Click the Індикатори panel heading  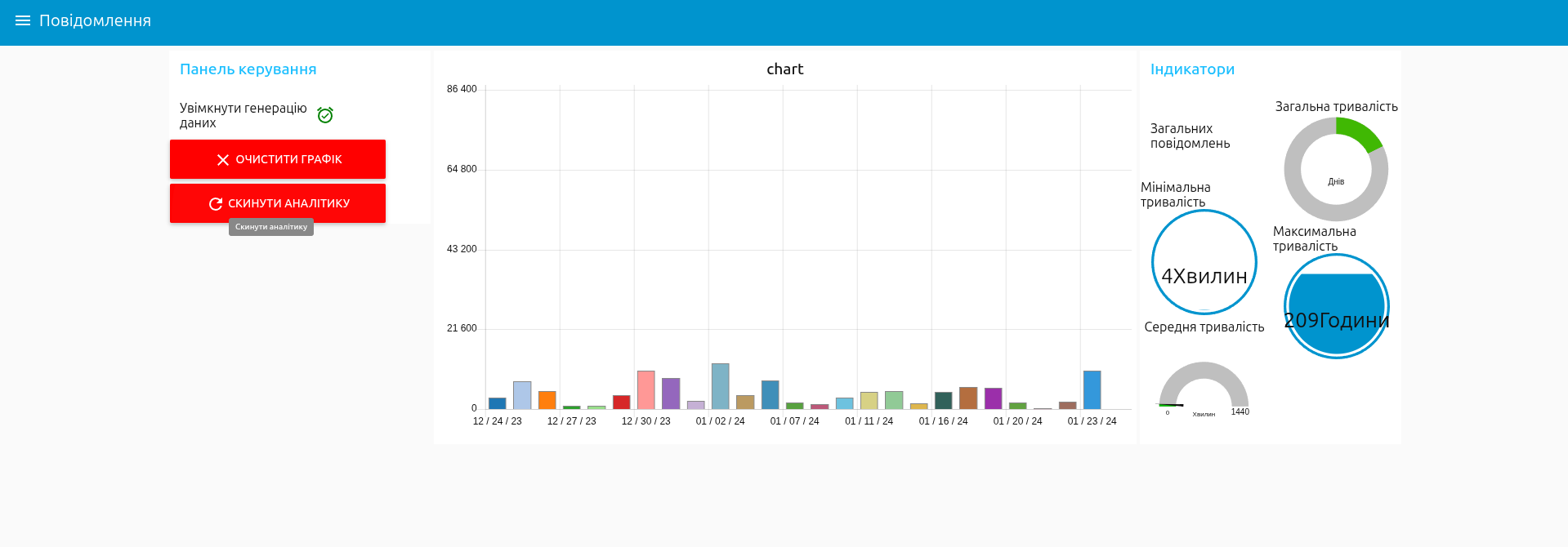click(x=1192, y=69)
